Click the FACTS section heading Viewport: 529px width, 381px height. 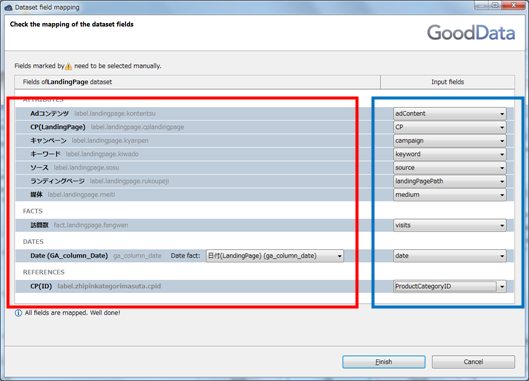[33, 211]
